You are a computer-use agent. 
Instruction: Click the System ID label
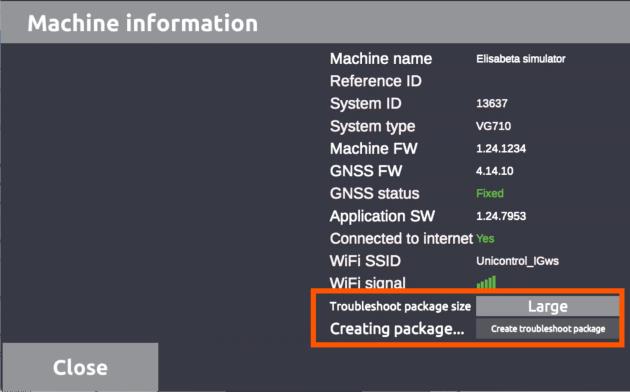pyautogui.click(x=366, y=104)
